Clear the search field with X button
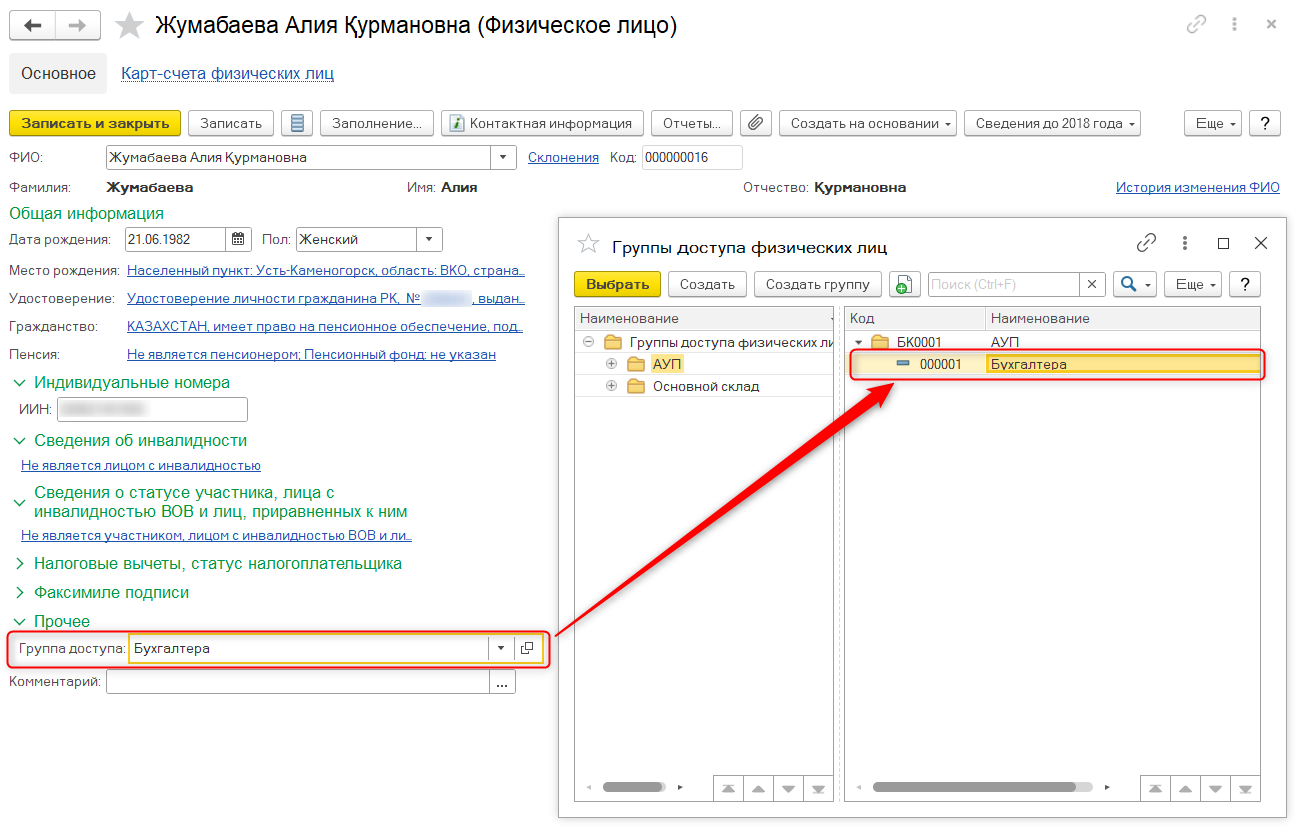The image size is (1300, 834). pos(1092,284)
